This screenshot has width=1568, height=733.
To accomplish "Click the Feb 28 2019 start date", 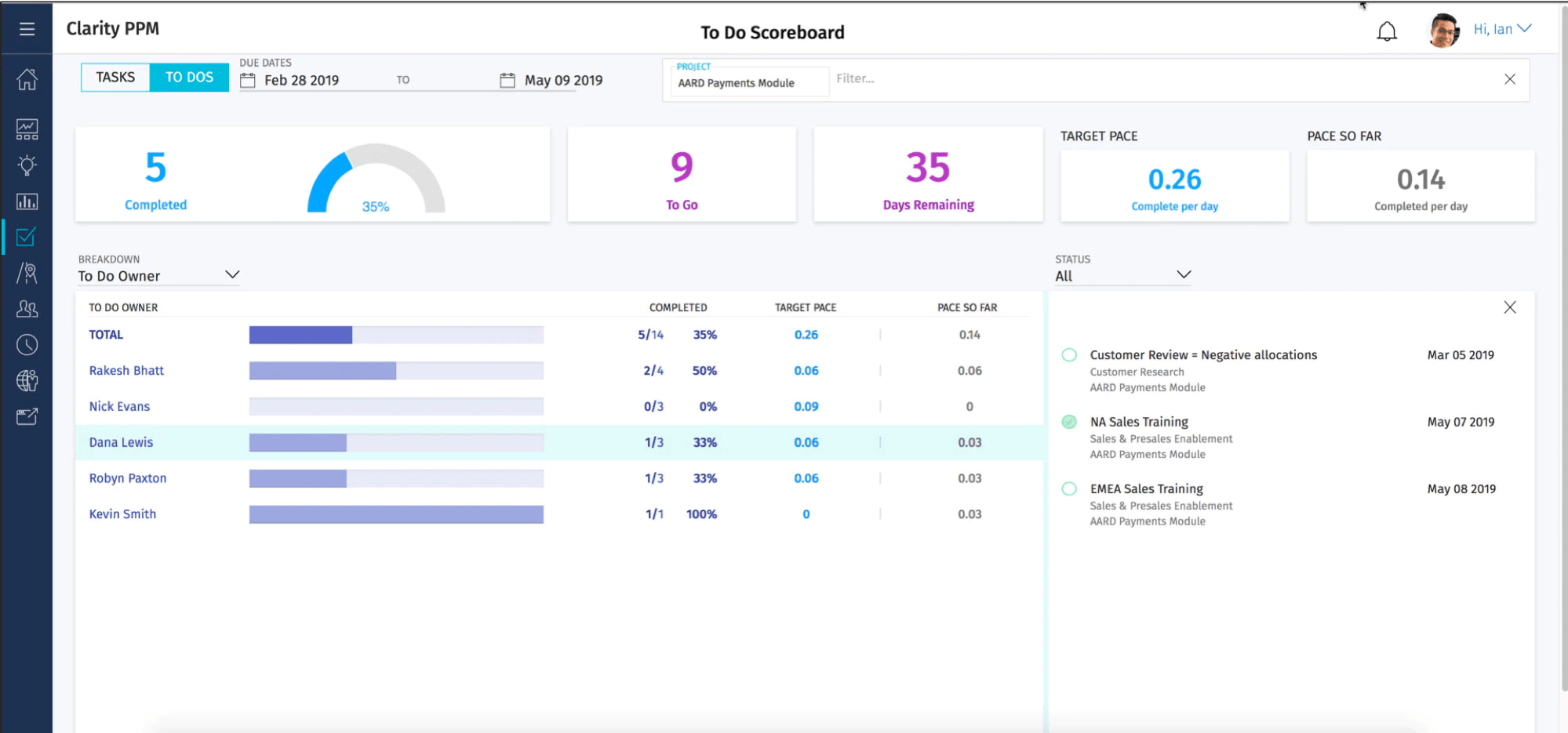I will 301,80.
